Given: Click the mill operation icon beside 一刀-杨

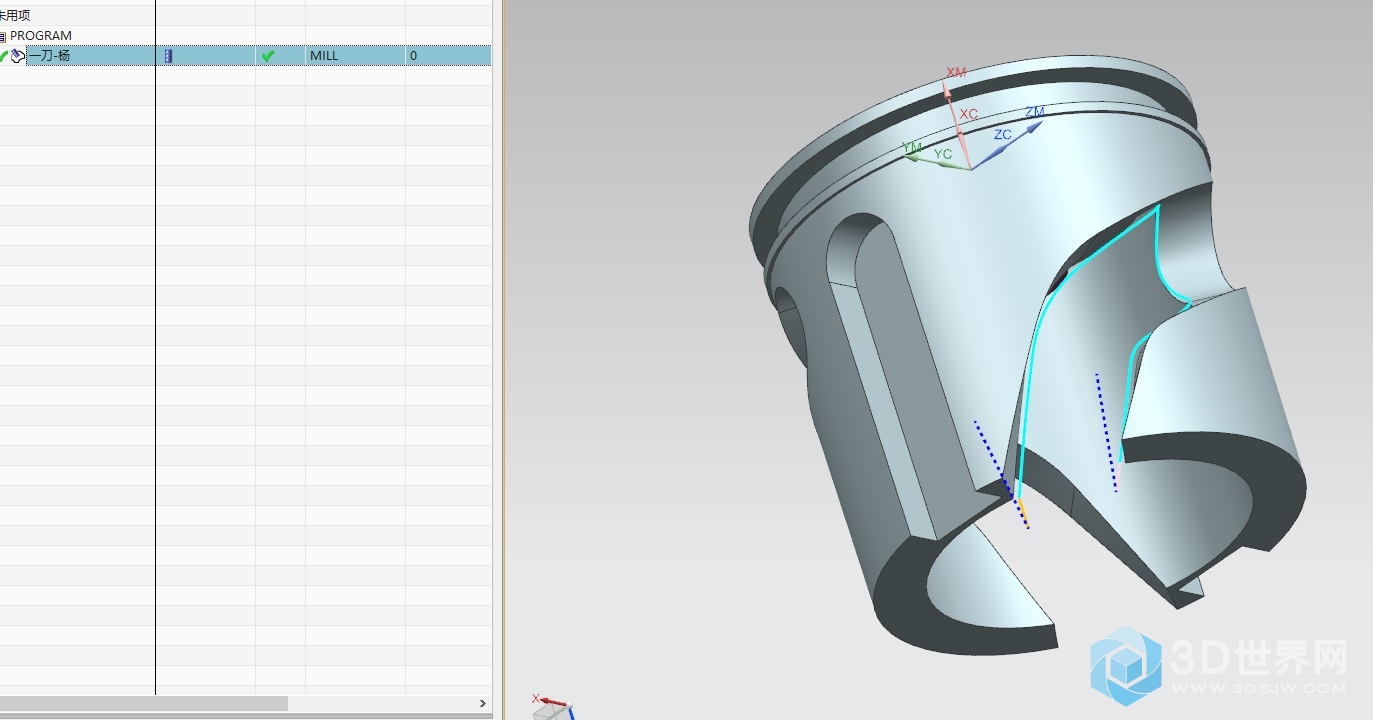Looking at the screenshot, I should pyautogui.click(x=18, y=56).
